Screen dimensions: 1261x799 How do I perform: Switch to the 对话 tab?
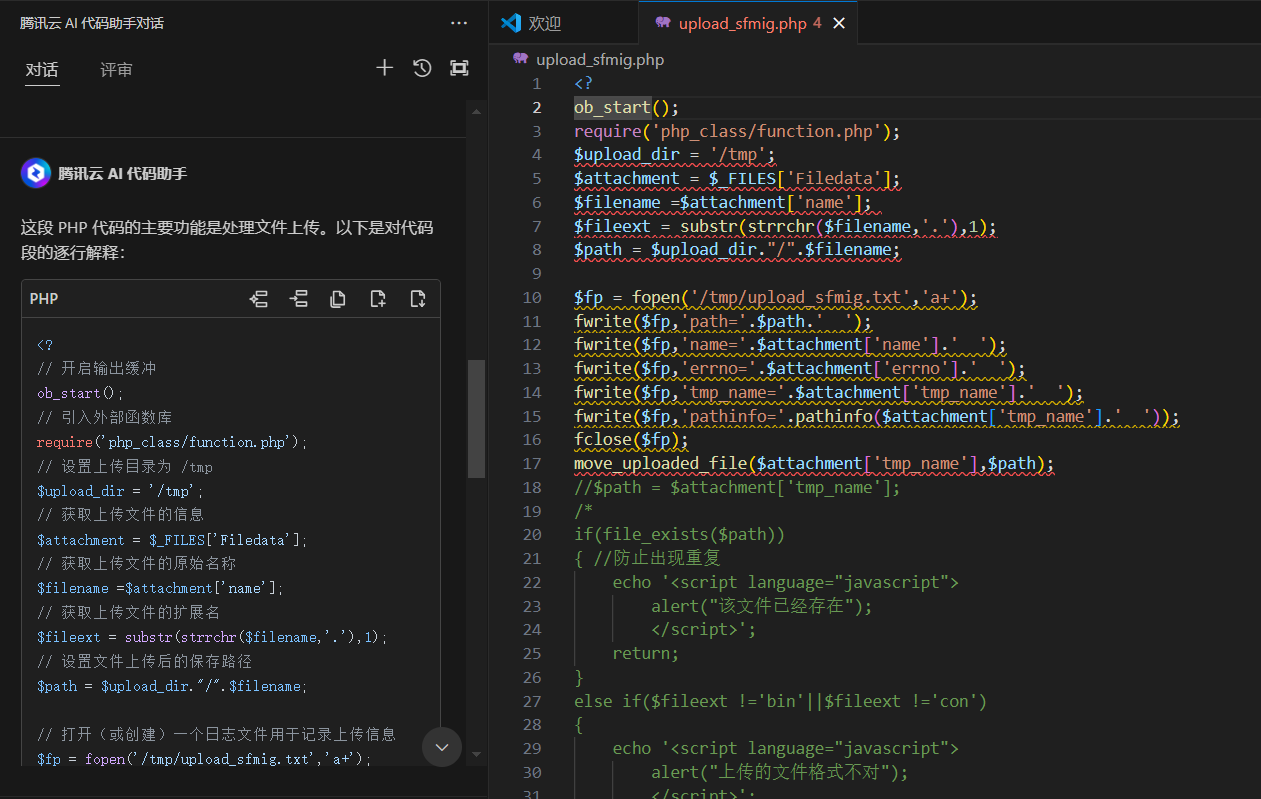point(42,70)
